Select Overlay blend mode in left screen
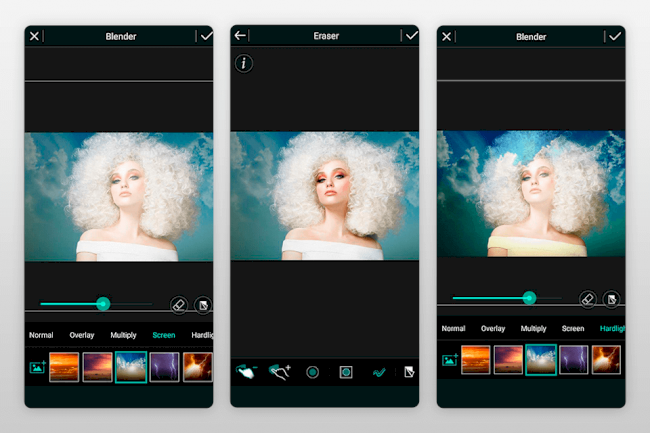Screen dimensions: 650x433 [x=82, y=335]
